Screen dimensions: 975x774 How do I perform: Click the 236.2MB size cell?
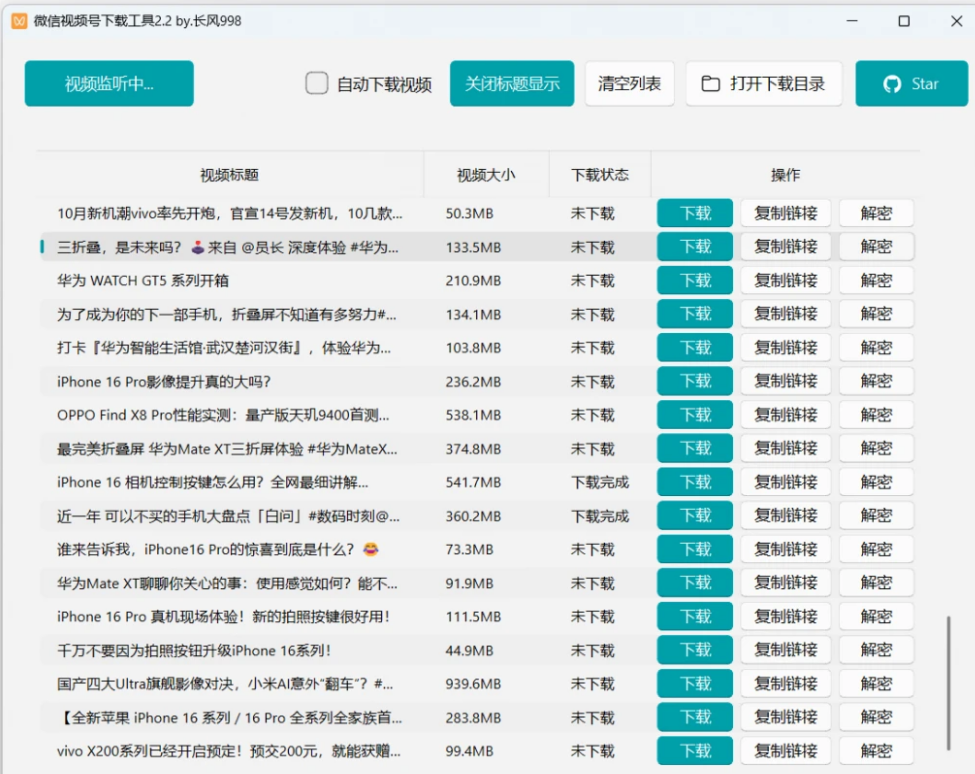[473, 382]
